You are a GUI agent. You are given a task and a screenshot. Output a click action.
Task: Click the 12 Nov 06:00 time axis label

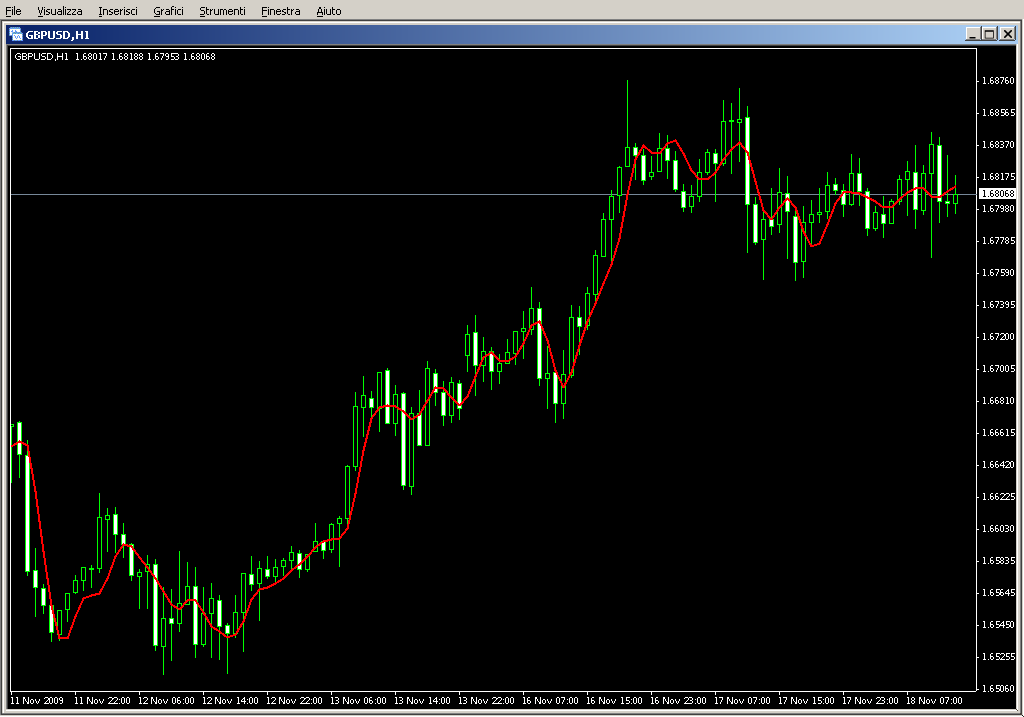tap(166, 701)
